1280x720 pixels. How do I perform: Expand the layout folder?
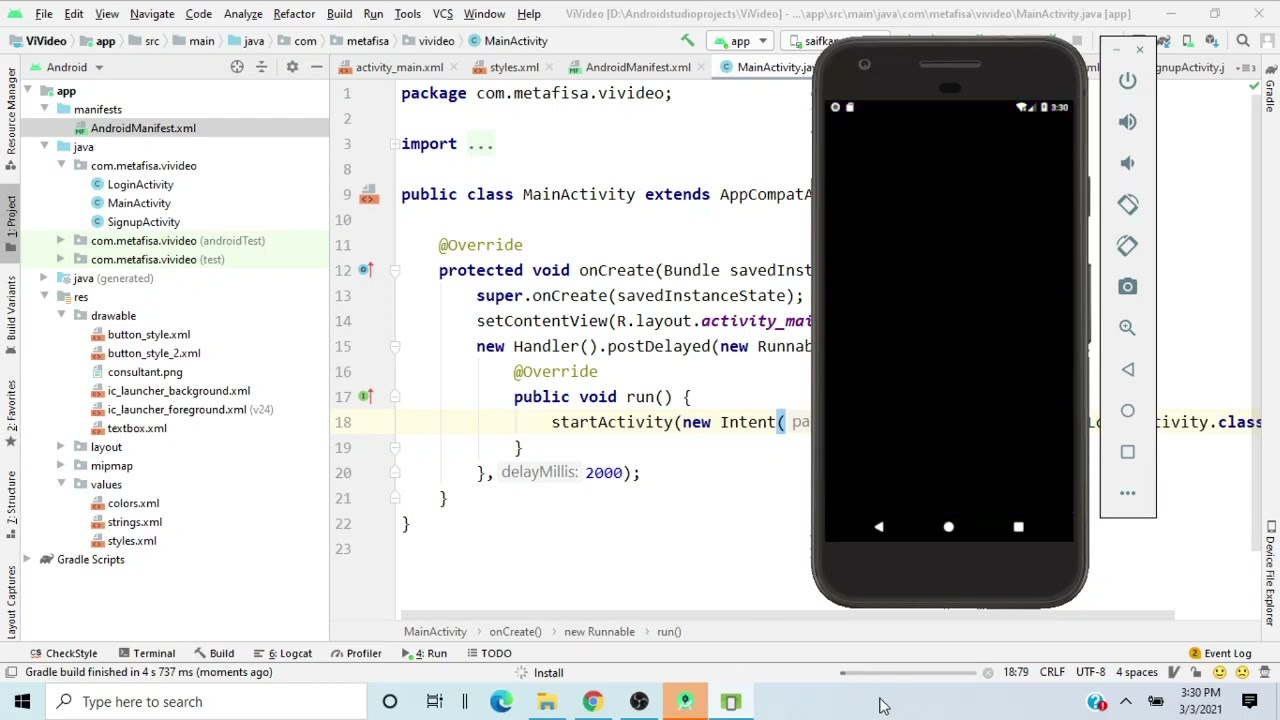coord(60,447)
